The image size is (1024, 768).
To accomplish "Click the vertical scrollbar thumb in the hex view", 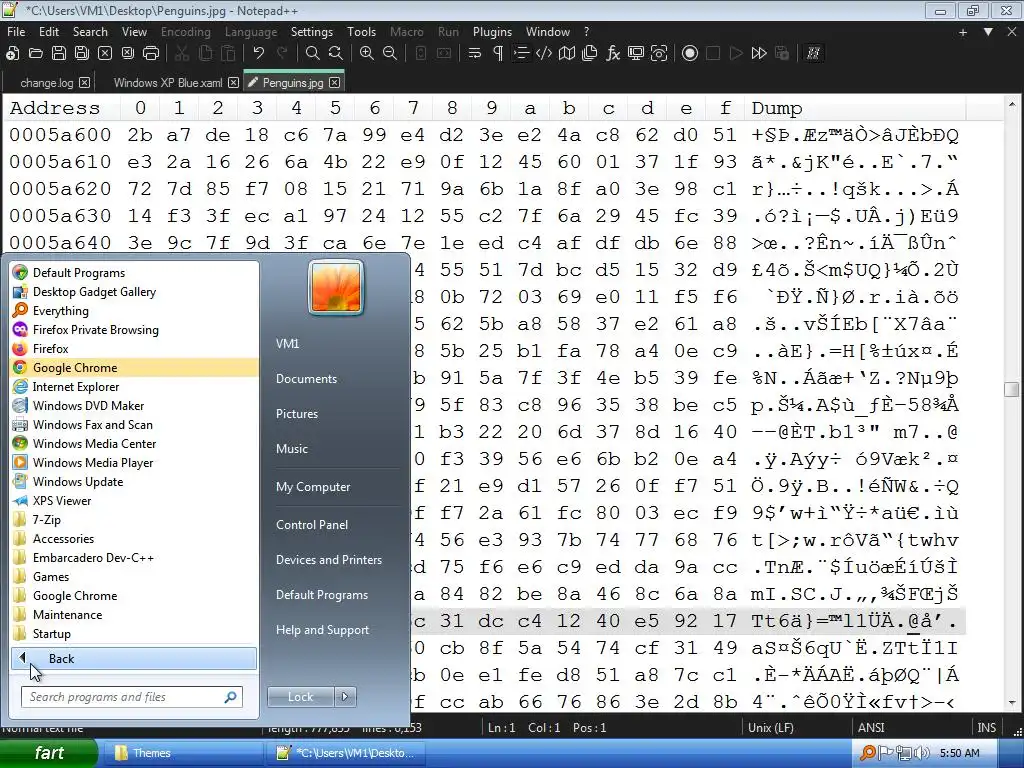I will pos(1012,389).
